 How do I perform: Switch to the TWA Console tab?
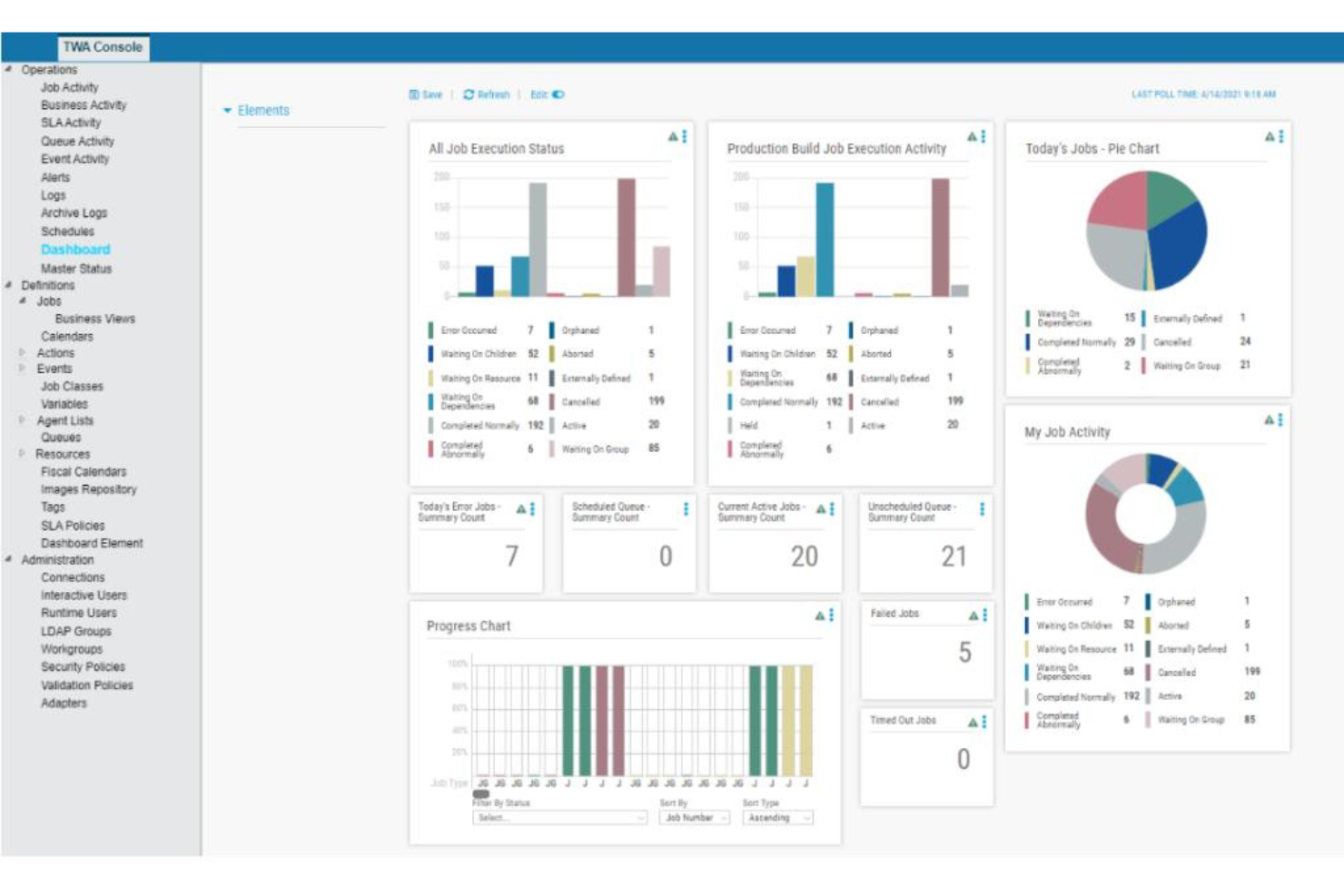(x=103, y=47)
